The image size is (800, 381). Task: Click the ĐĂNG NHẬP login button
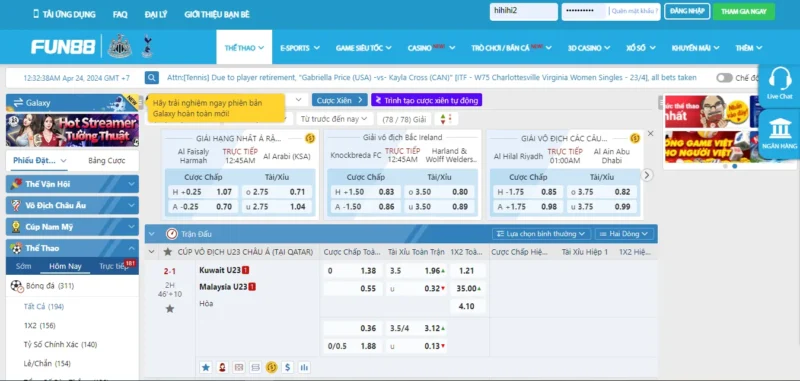[x=687, y=11]
